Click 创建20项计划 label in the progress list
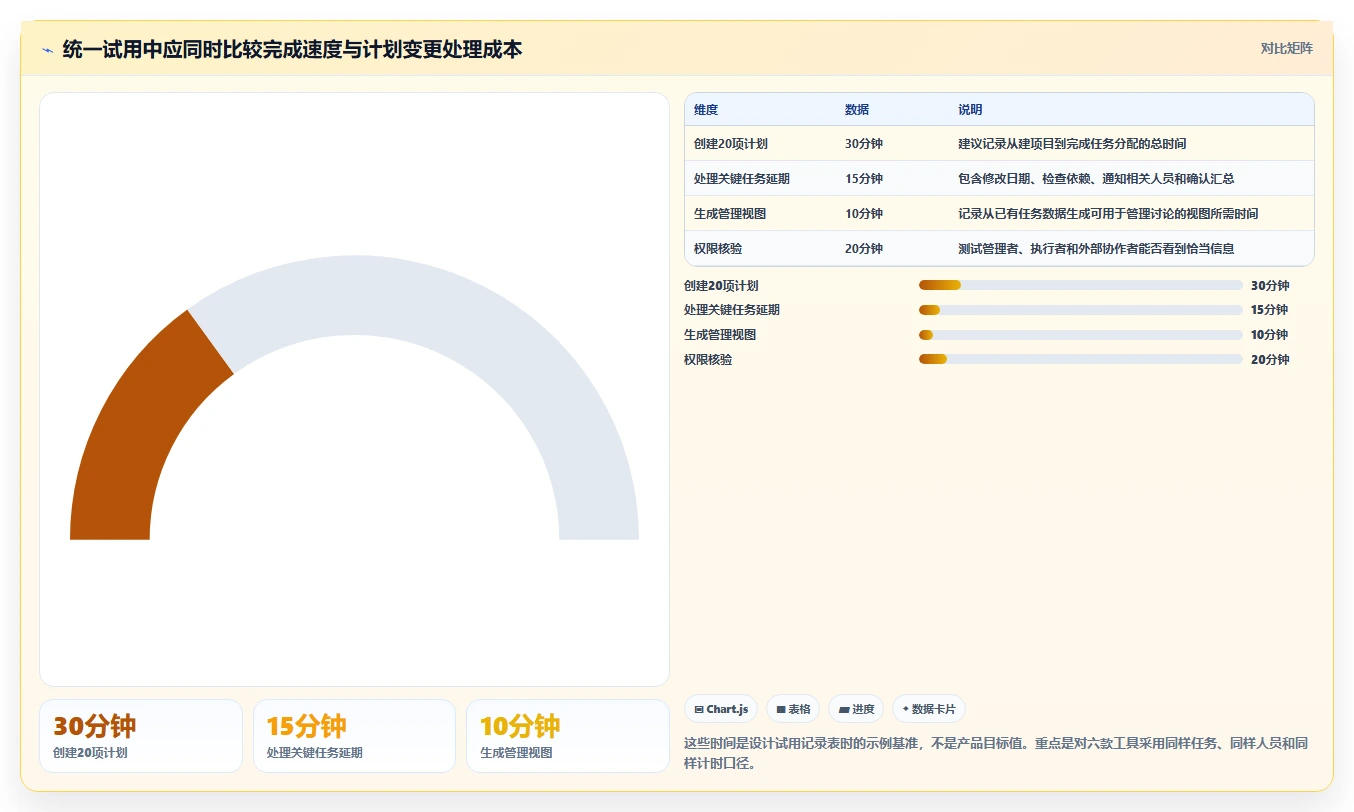Image resolution: width=1354 pixels, height=812 pixels. pos(721,286)
